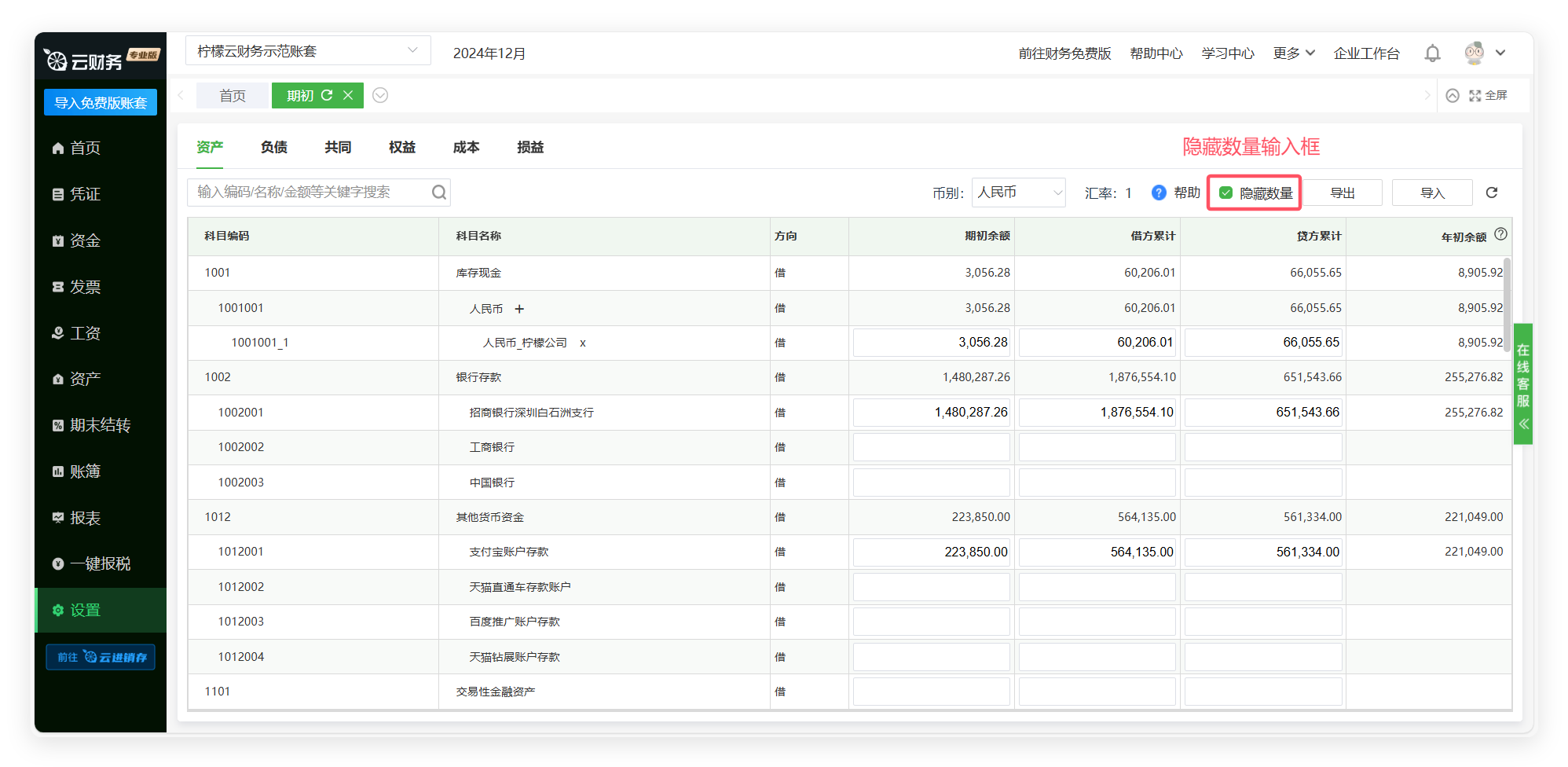This screenshot has height=767, width=1568.
Task: Remove 人民币_柠檬公司 with the x icon
Action: tap(583, 343)
